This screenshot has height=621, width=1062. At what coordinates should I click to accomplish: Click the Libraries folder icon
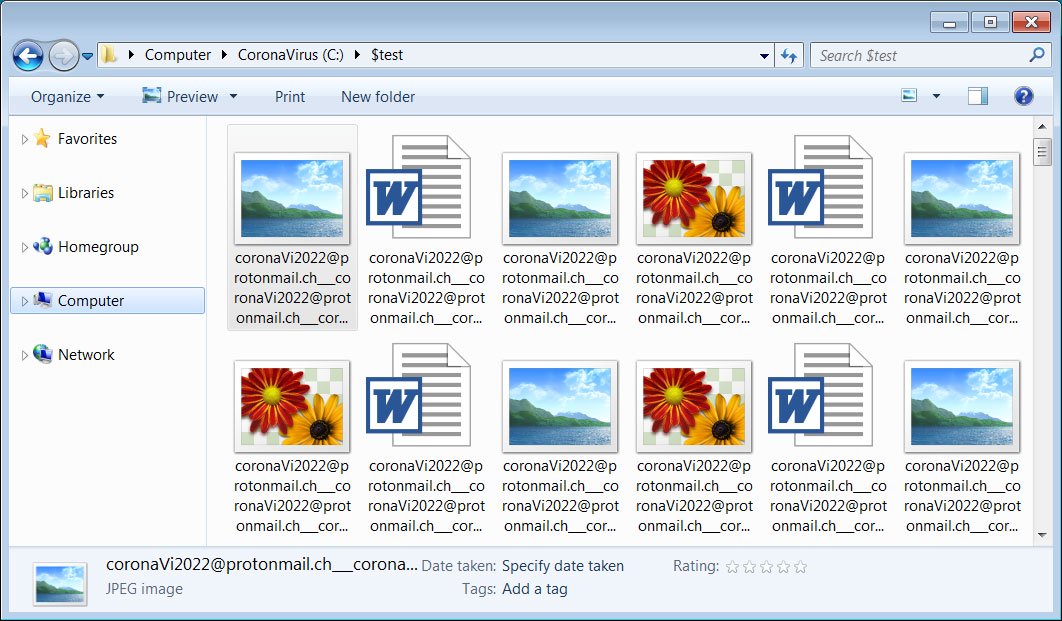tap(42, 193)
